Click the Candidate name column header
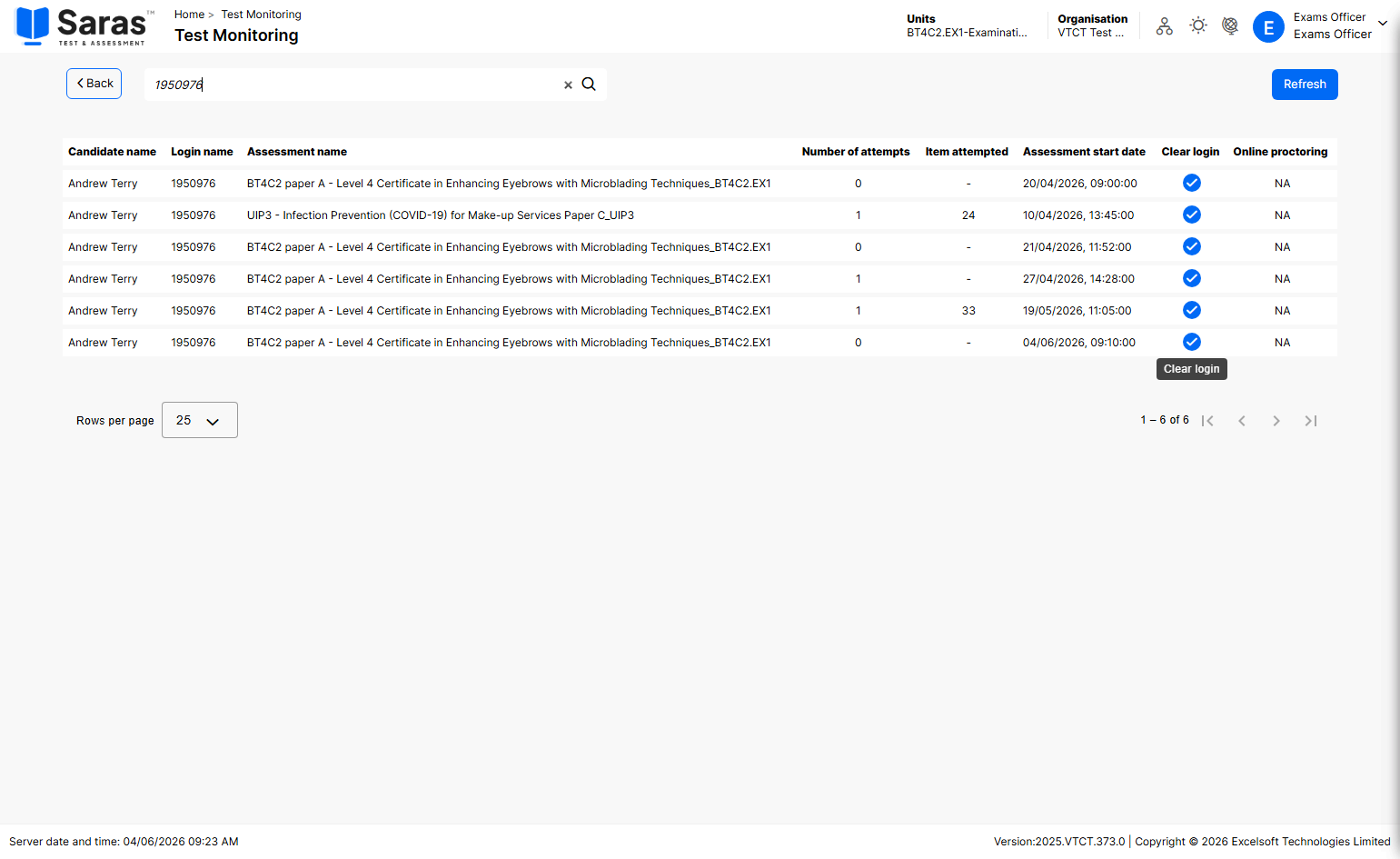1400x859 pixels. [x=112, y=152]
